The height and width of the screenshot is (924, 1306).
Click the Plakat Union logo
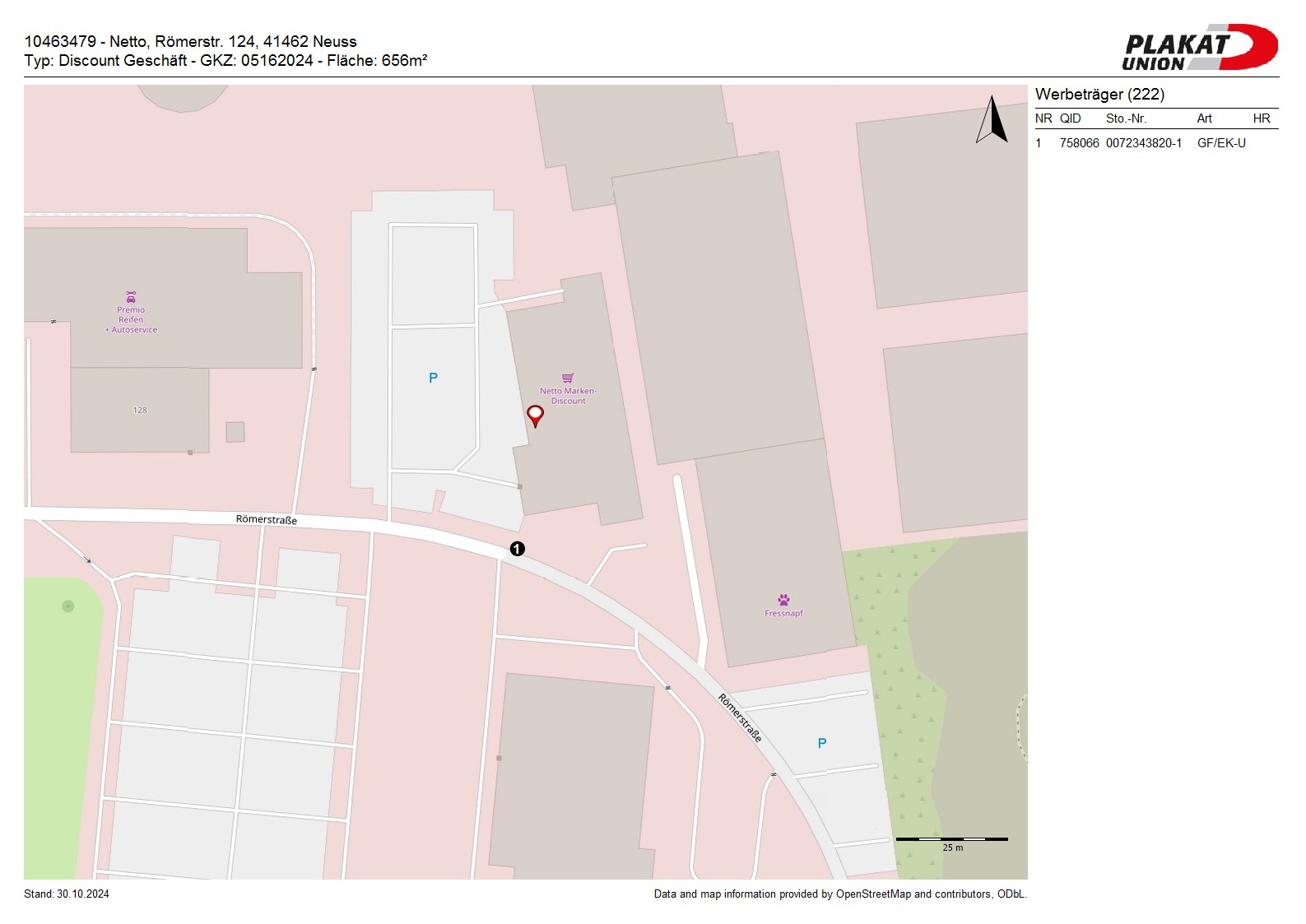tap(1199, 48)
